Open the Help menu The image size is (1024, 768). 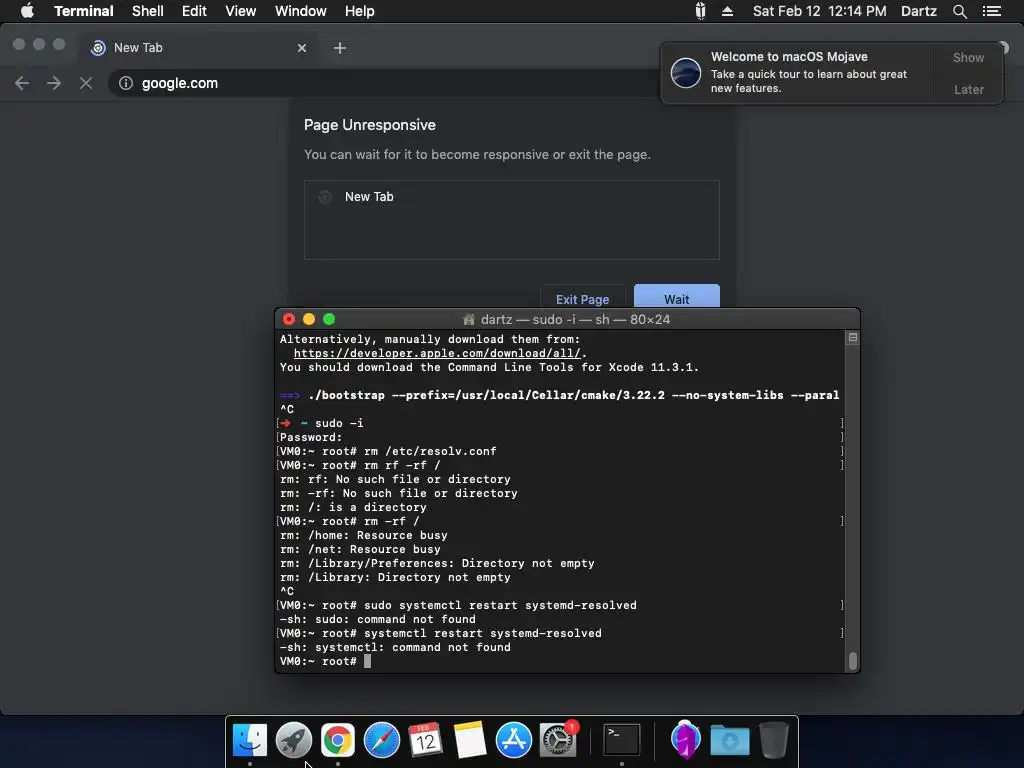(x=359, y=11)
